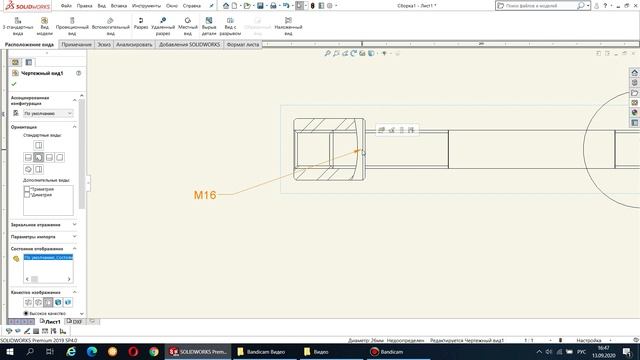This screenshot has height=360, width=640.
Task: Choose the Удаленный разрез tool
Action: [163, 27]
